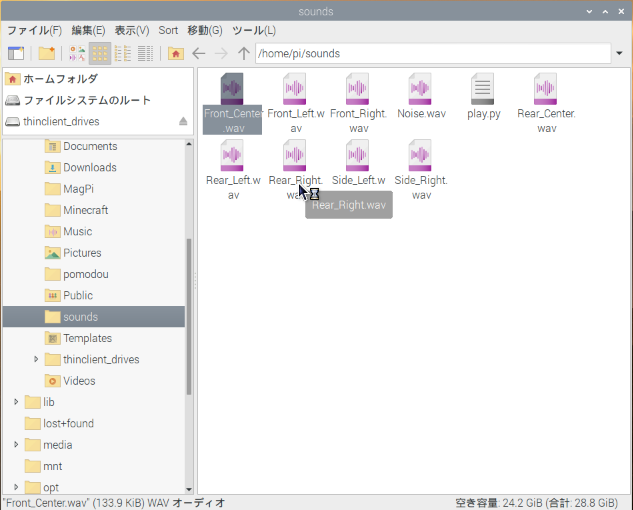The height and width of the screenshot is (510, 633).
Task: Switch to compact list view
Action: point(123,53)
